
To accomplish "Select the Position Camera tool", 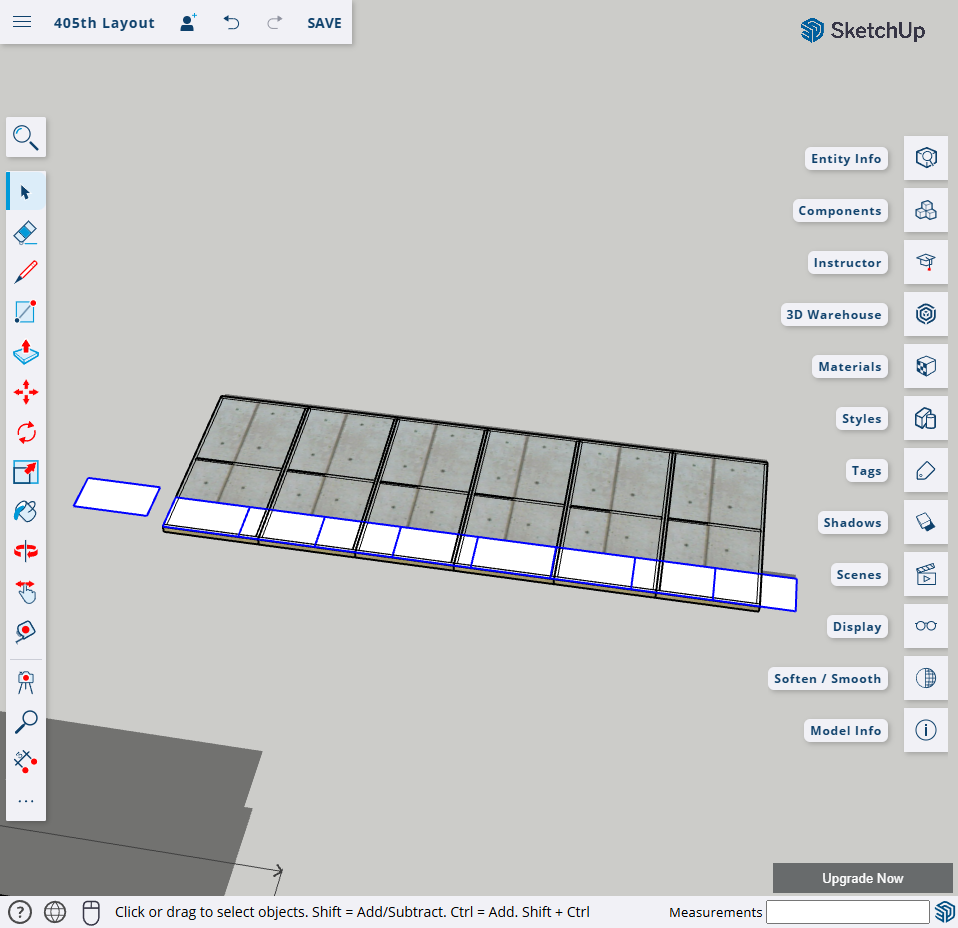I will (26, 682).
